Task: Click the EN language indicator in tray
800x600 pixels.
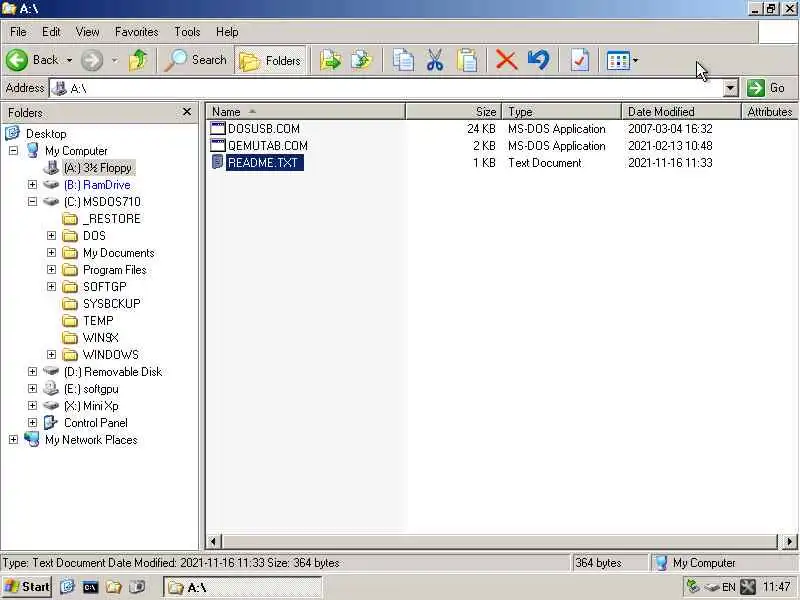Action: coord(728,587)
